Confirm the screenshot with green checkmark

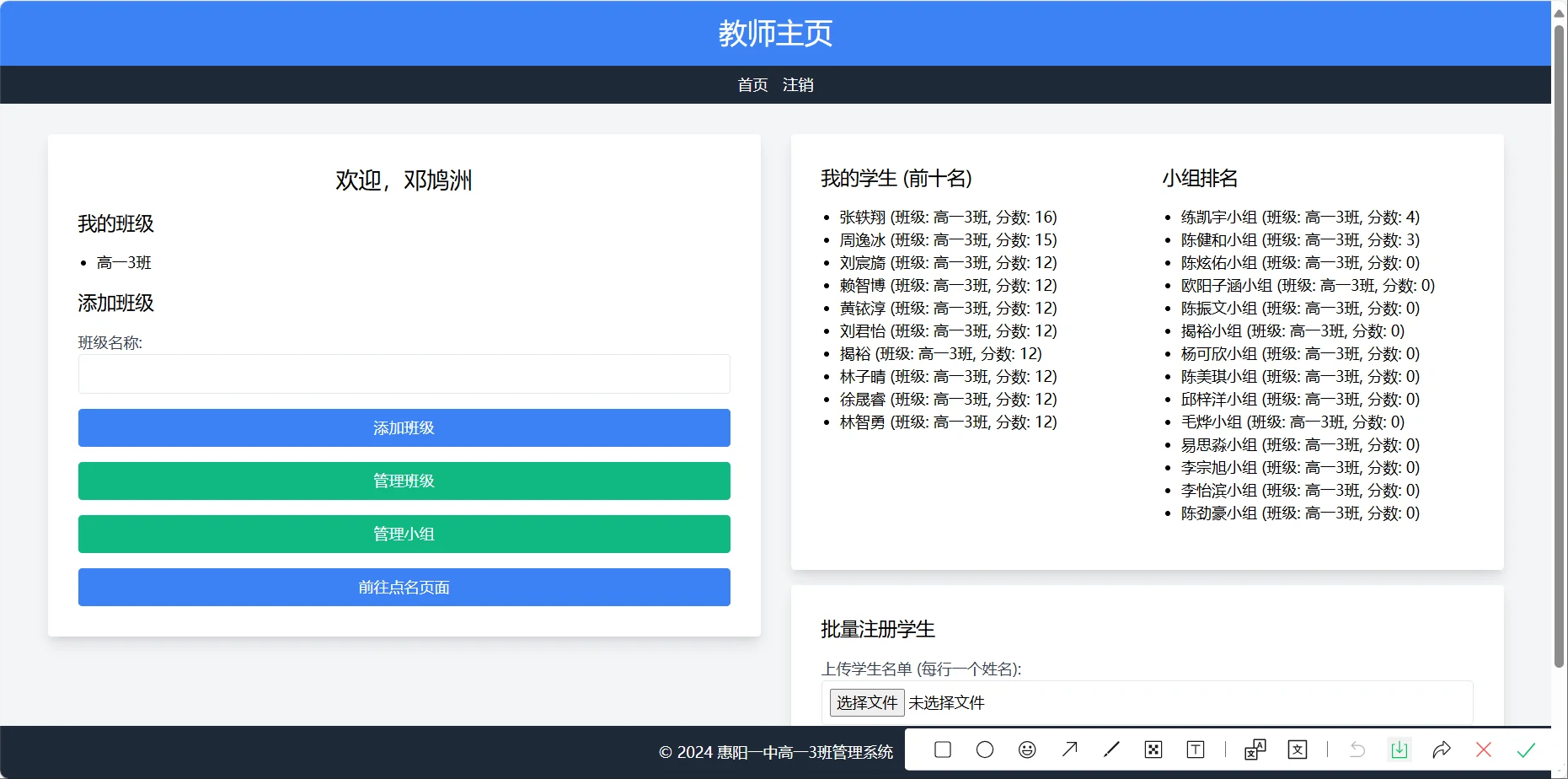1526,749
